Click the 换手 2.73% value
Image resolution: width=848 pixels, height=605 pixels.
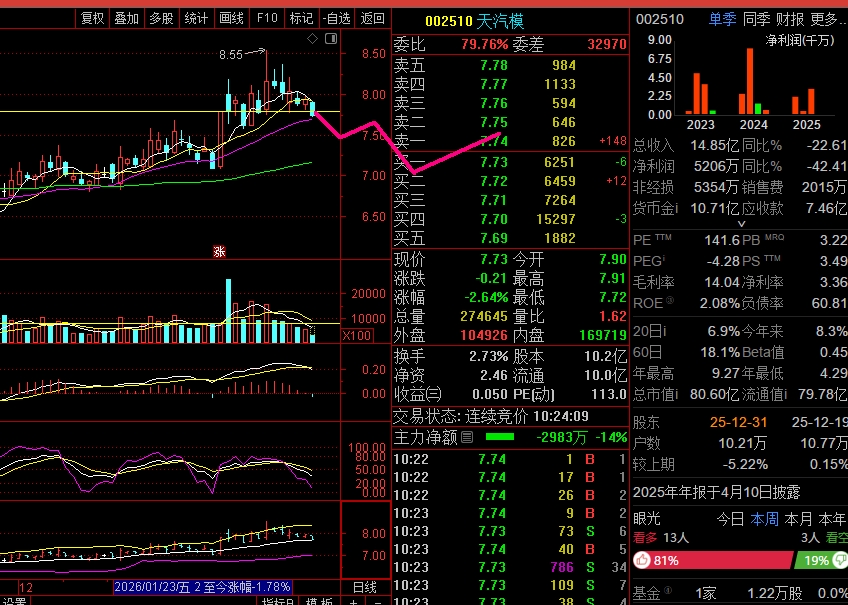point(488,356)
